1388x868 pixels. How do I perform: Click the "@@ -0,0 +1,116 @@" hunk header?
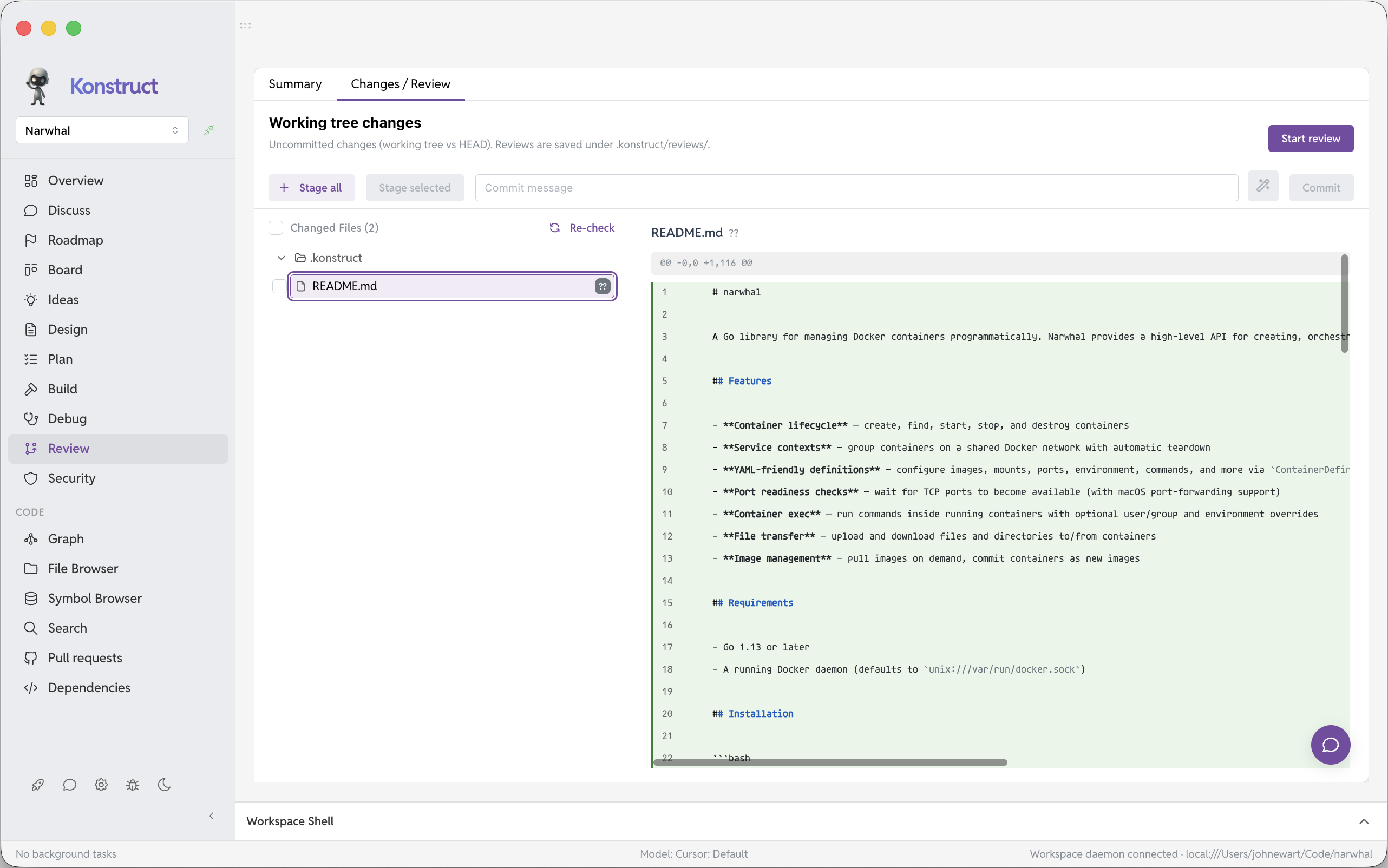[706, 264]
